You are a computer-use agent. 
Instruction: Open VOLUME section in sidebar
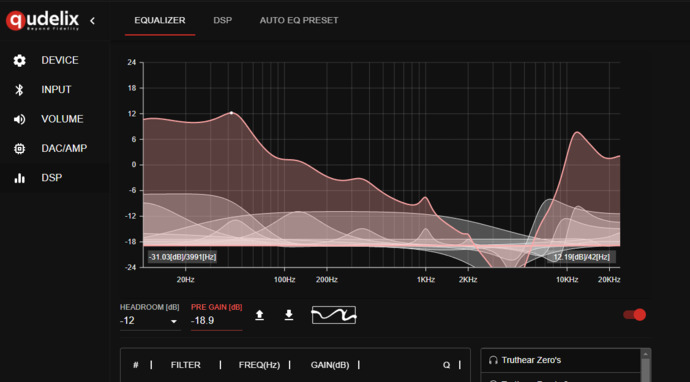(x=55, y=119)
